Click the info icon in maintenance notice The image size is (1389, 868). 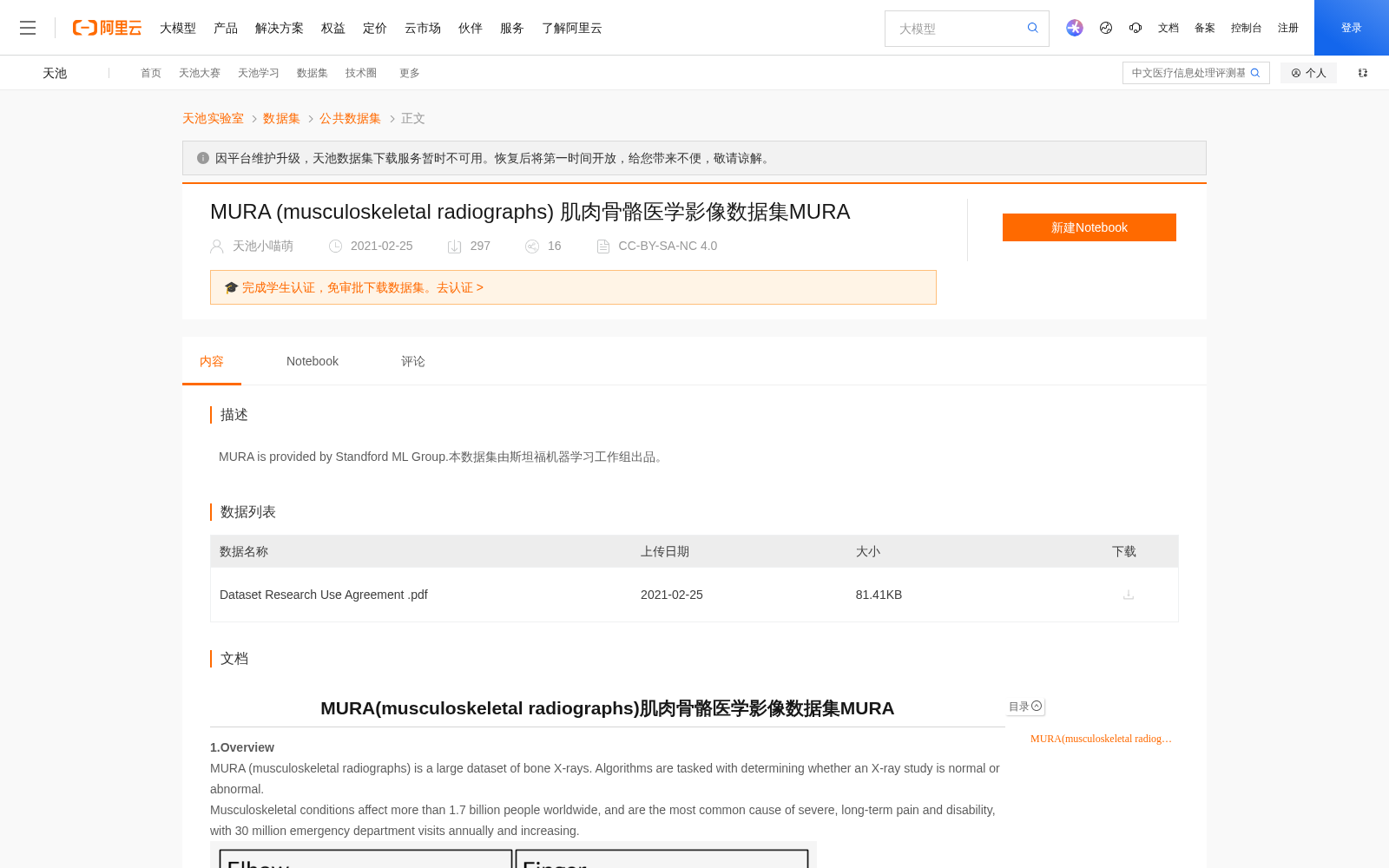[x=203, y=158]
